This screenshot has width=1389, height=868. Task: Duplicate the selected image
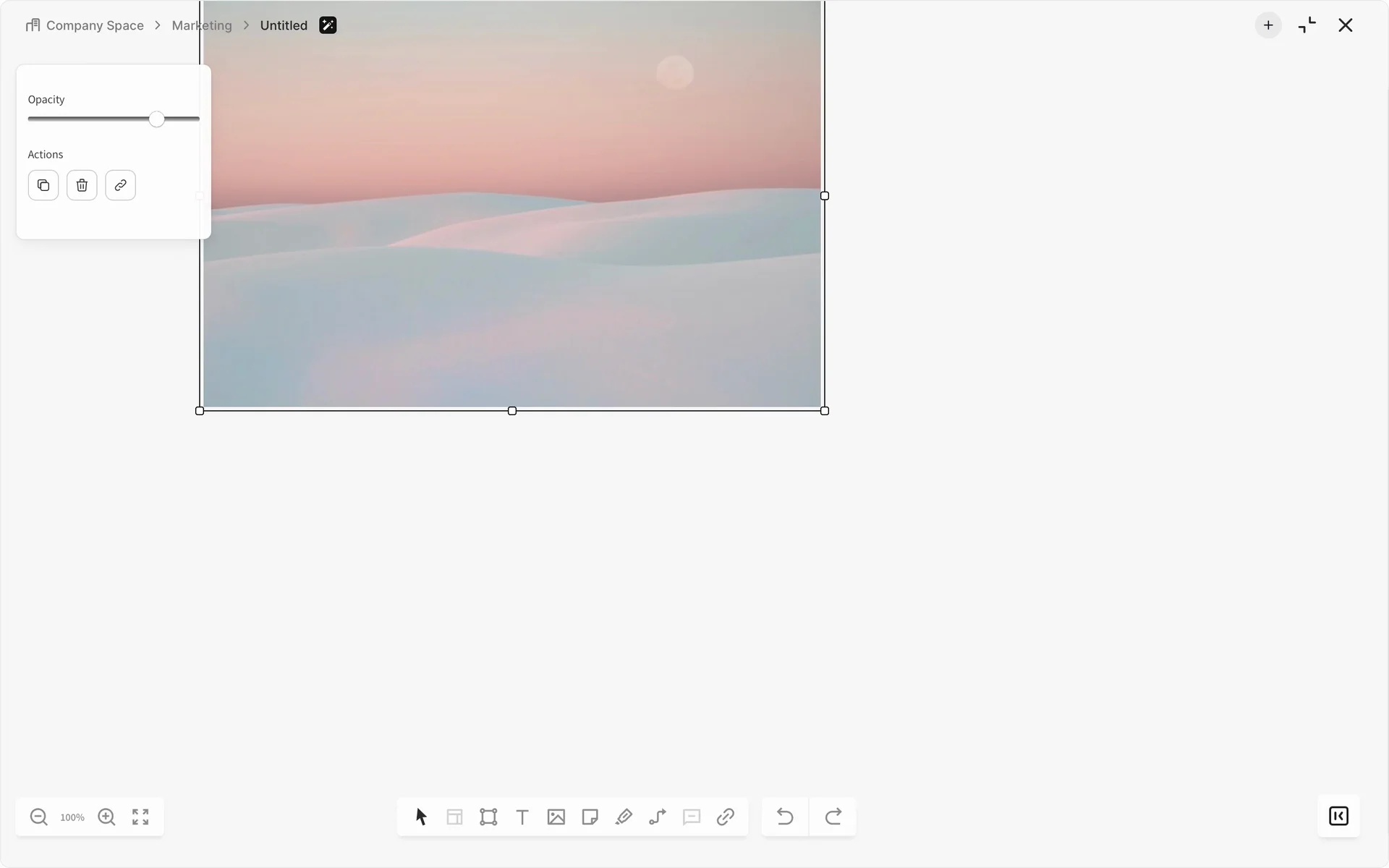[x=43, y=185]
